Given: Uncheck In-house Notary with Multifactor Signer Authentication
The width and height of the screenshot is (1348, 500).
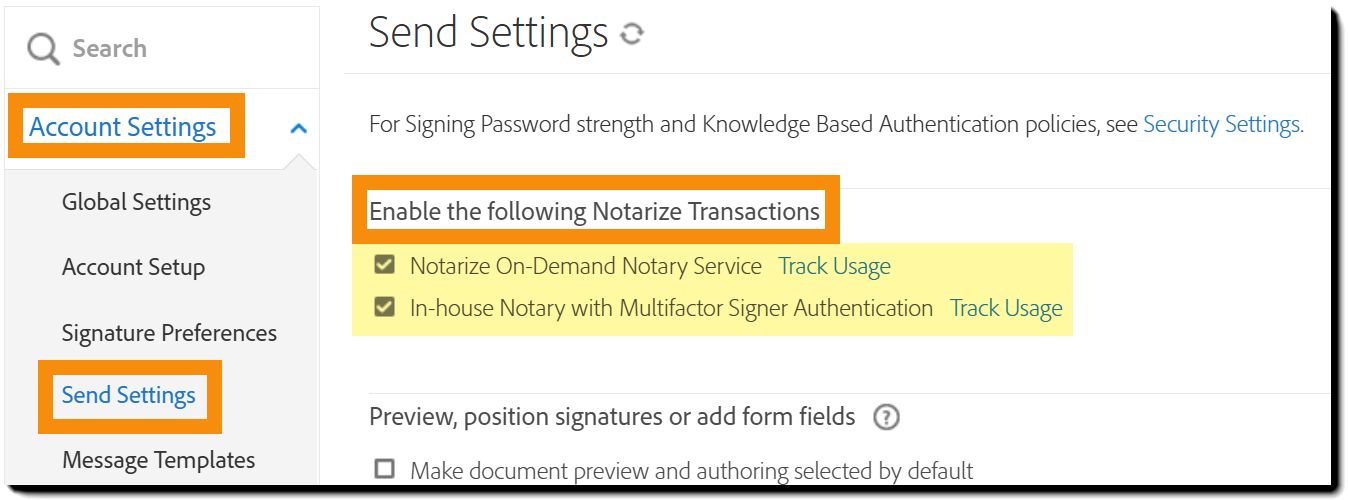Looking at the screenshot, I should pos(384,308).
